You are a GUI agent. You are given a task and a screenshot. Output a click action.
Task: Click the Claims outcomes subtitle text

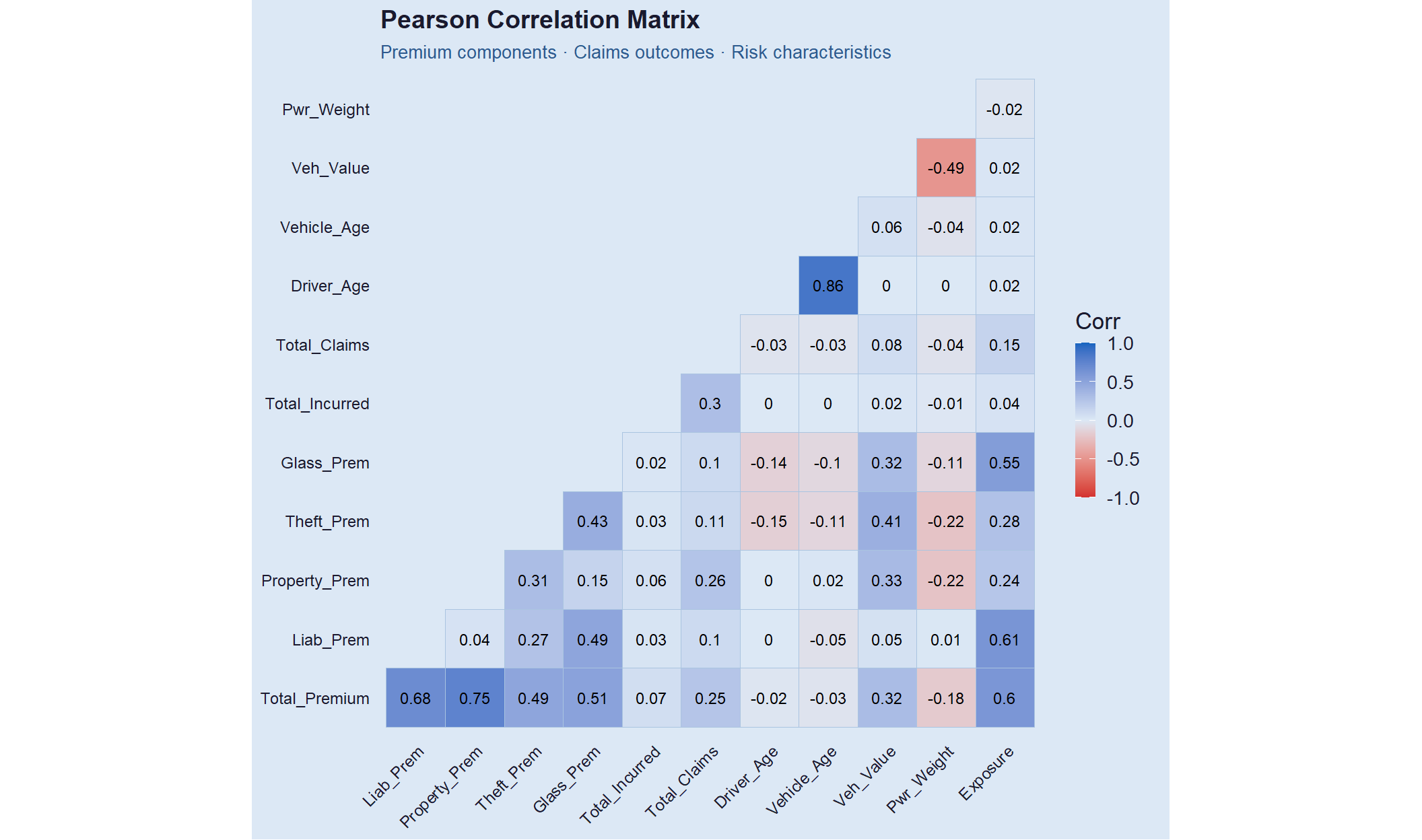[x=644, y=53]
